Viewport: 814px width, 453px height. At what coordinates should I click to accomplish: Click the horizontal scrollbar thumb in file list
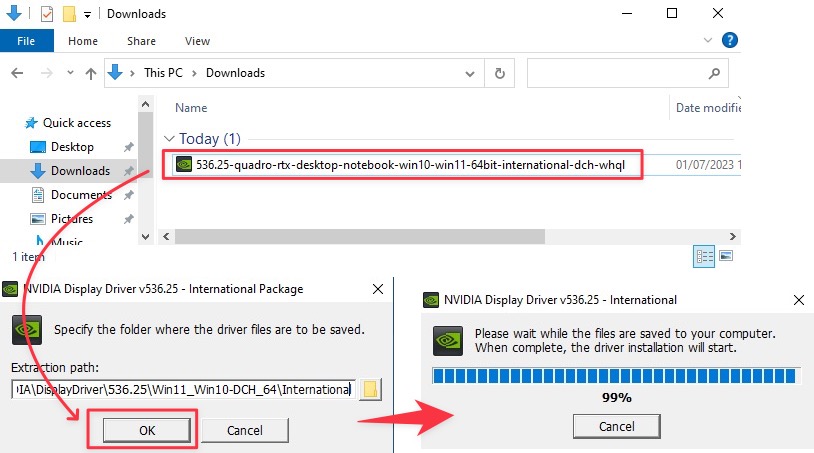tap(360, 237)
